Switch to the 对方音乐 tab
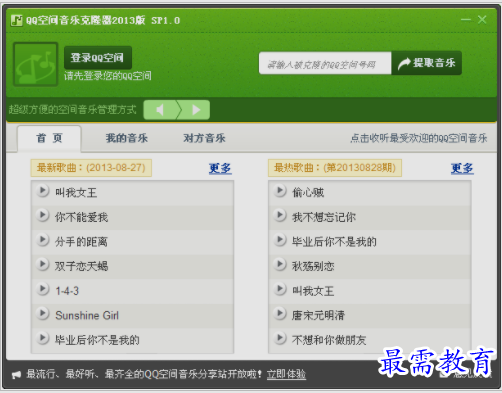 pyautogui.click(x=204, y=138)
